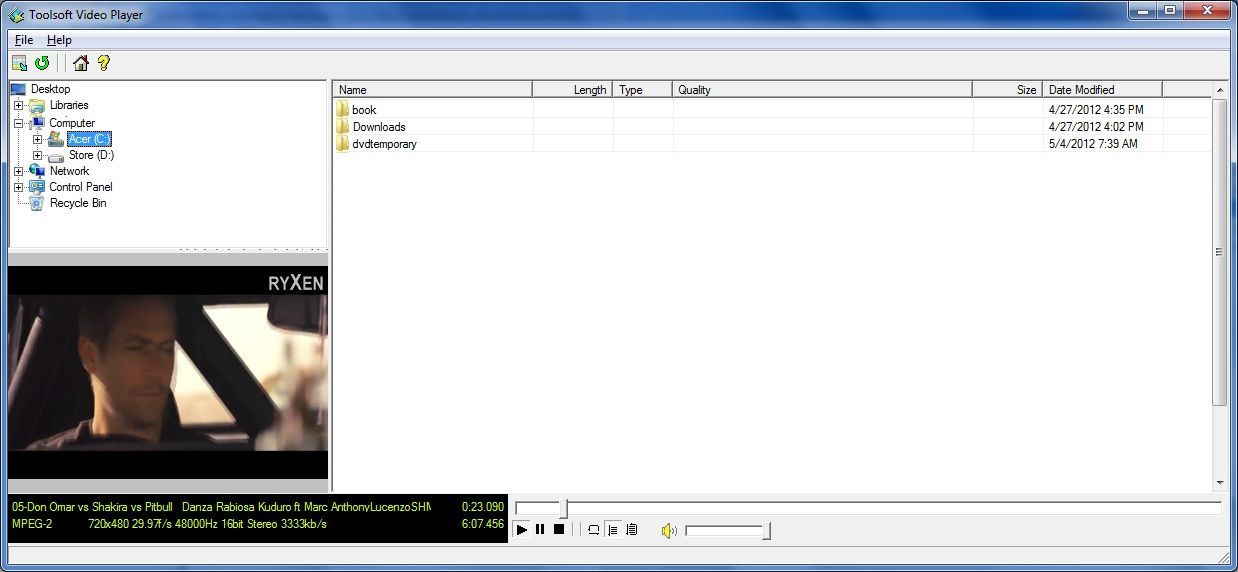Click date 4/27/2012 4:35 PM
Screen dimensions: 1238x572
[x=1096, y=110]
